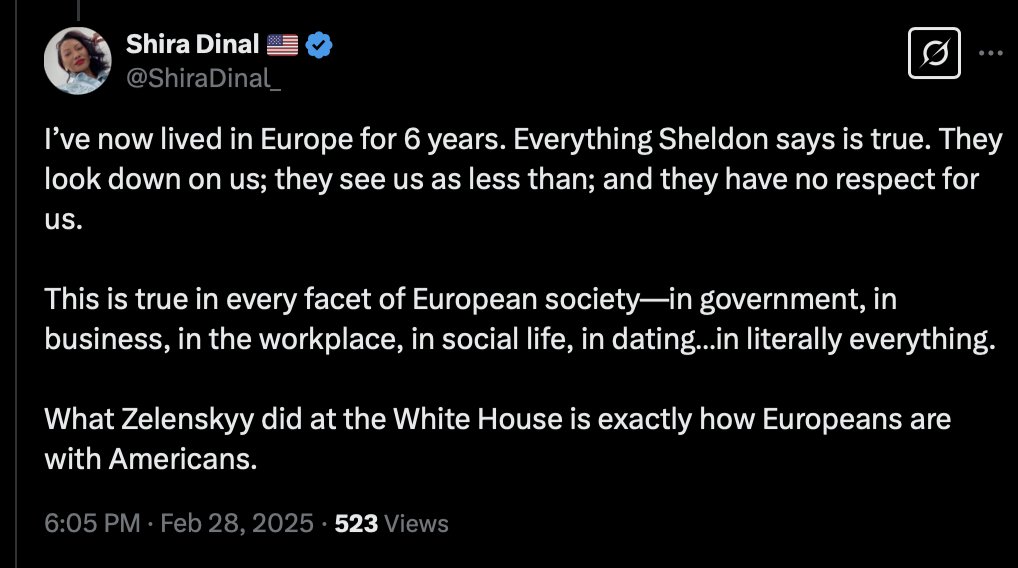
Task: Click the blue verified checkmark badge
Action: coord(322,44)
